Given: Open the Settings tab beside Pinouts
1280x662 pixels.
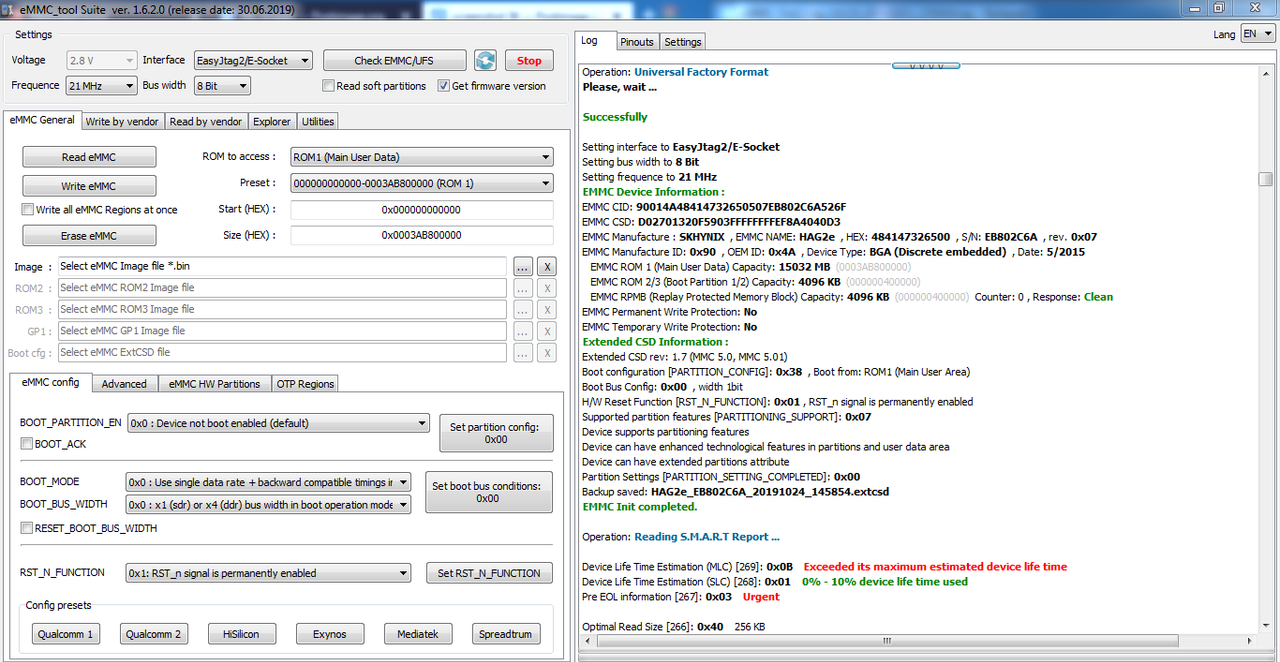Looking at the screenshot, I should point(683,42).
